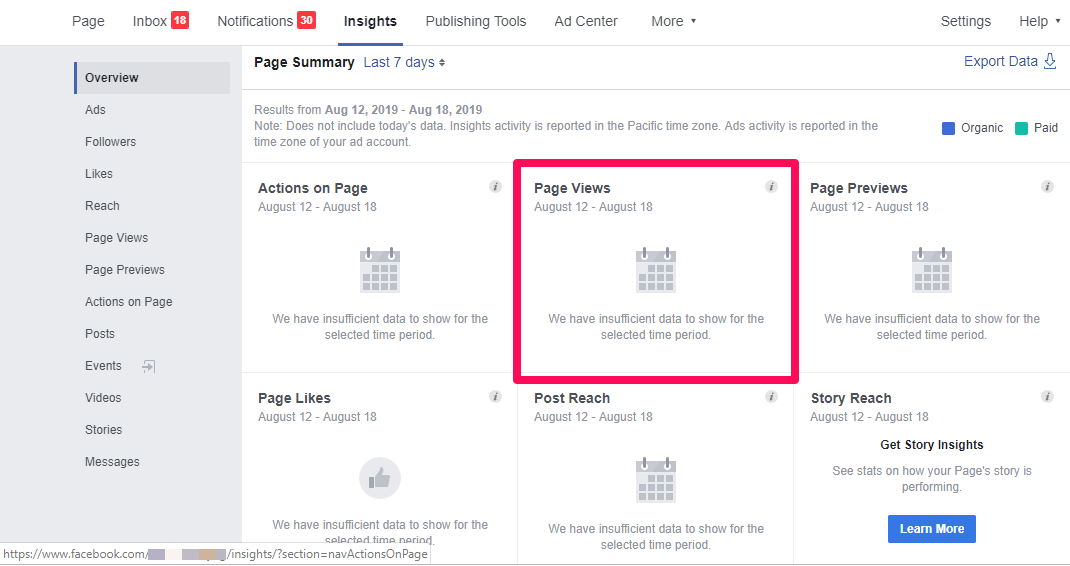This screenshot has width=1070, height=566.
Task: Expand the Help dropdown menu
Action: [1039, 21]
